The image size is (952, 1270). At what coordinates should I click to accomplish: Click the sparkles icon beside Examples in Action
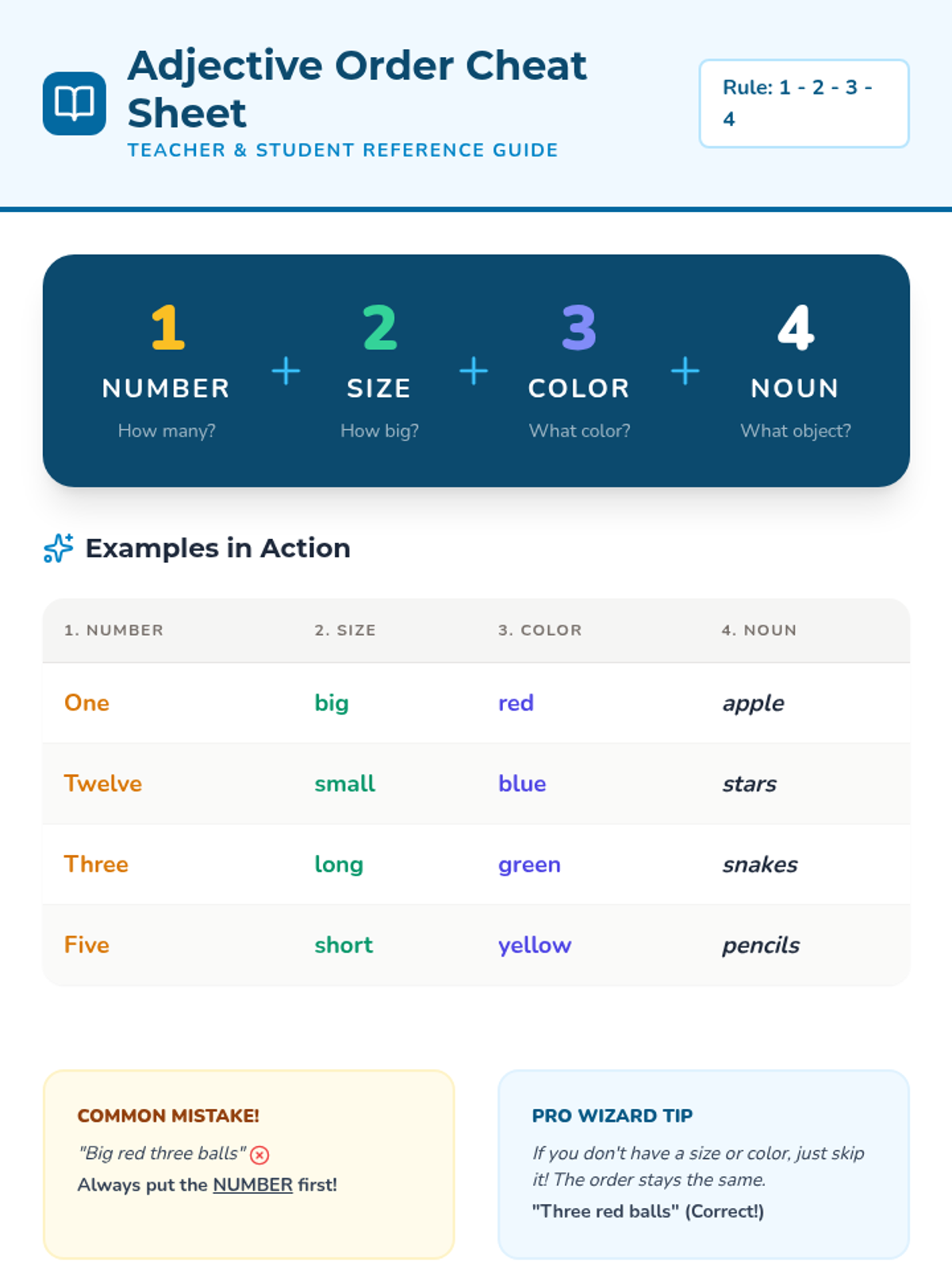[59, 548]
